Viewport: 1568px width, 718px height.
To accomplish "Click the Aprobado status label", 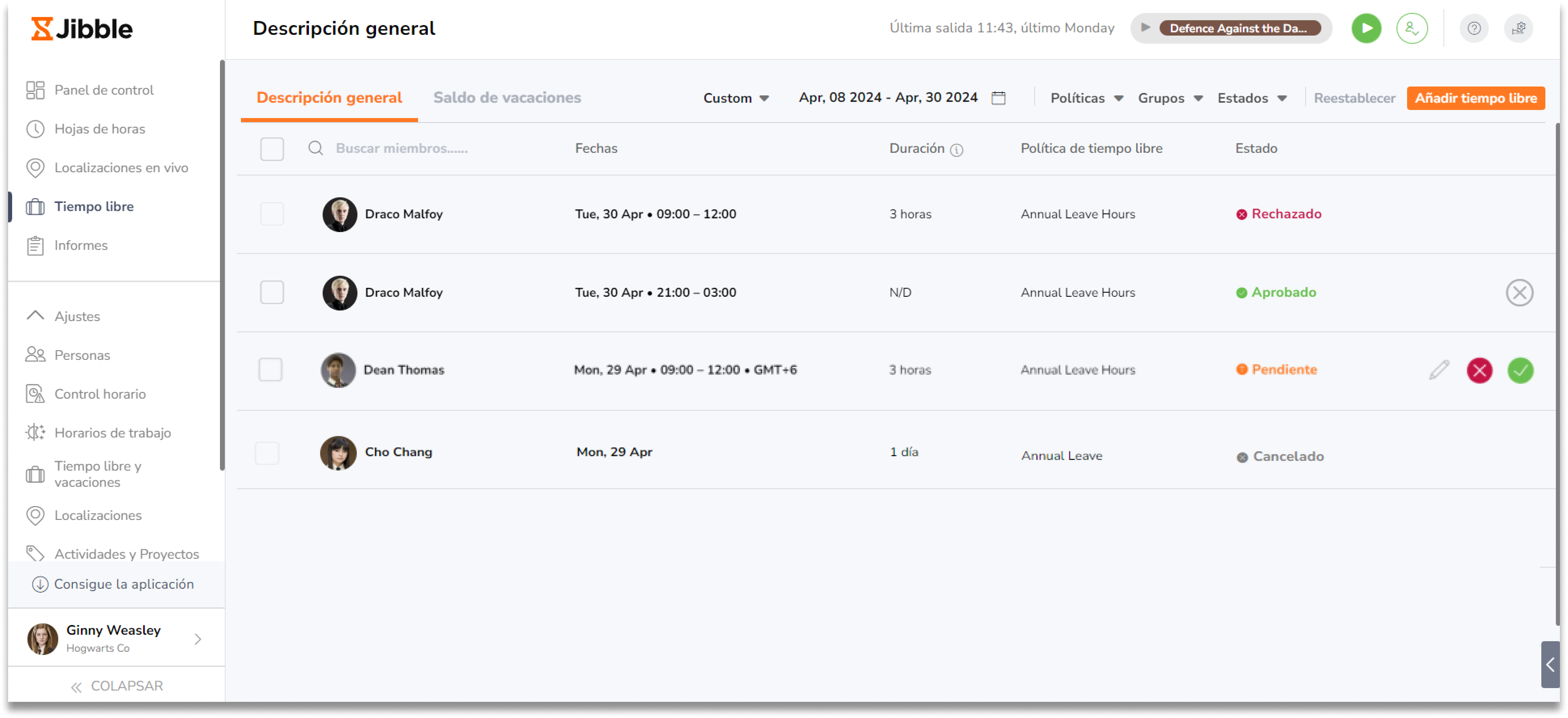I will 1276,293.
